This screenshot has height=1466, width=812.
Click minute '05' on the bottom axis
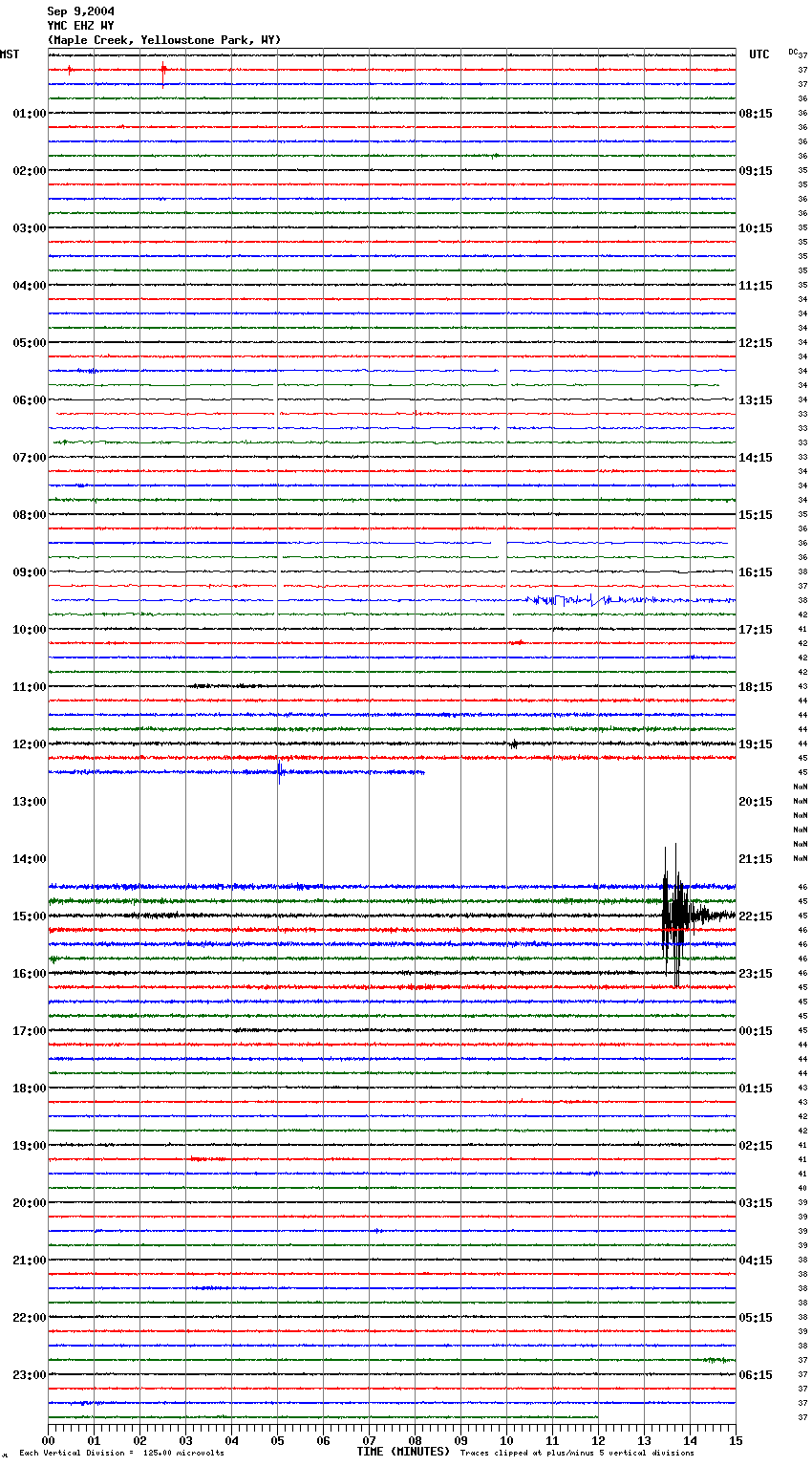277,1440
